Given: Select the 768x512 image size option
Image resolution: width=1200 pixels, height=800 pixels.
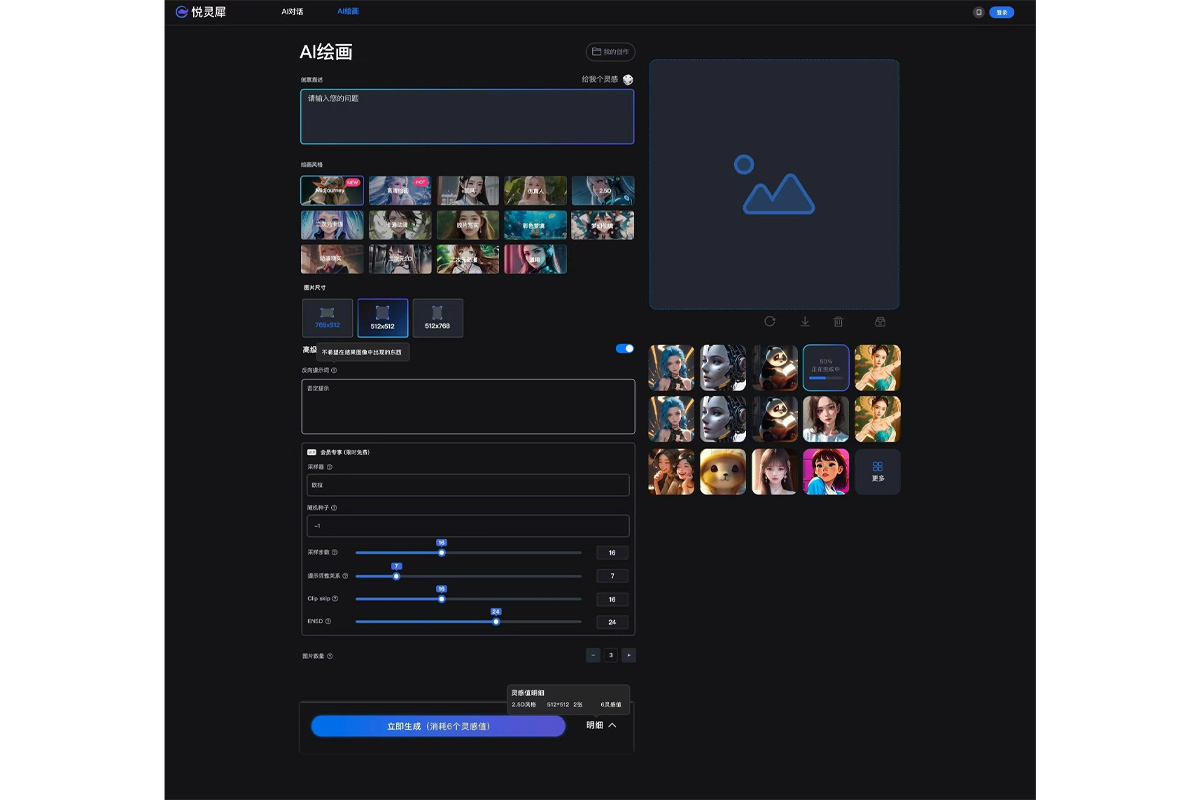Looking at the screenshot, I should pyautogui.click(x=327, y=318).
